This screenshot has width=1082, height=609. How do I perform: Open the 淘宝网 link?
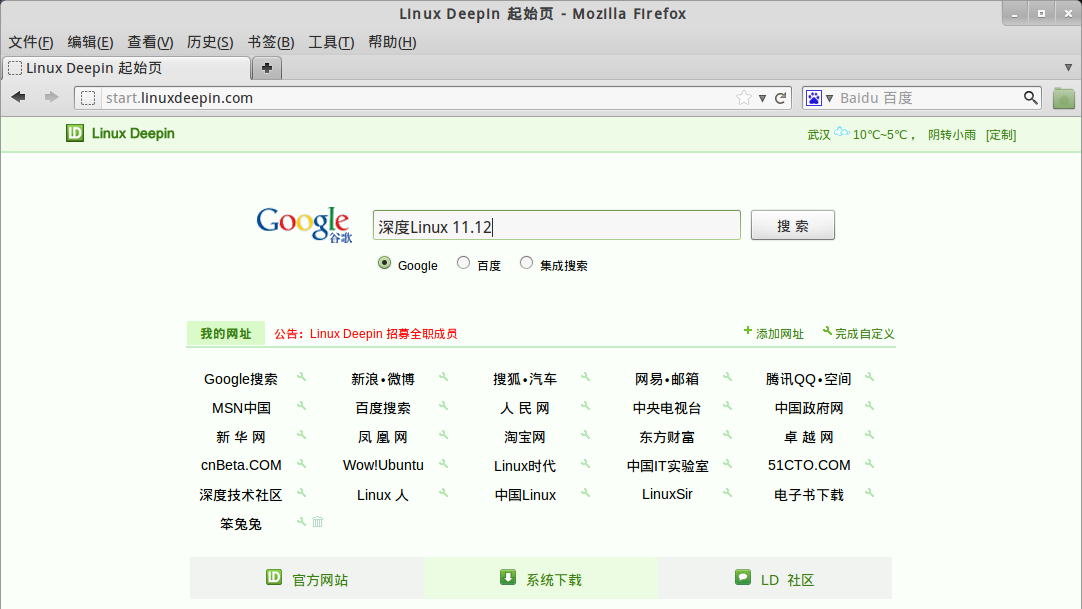click(x=525, y=437)
